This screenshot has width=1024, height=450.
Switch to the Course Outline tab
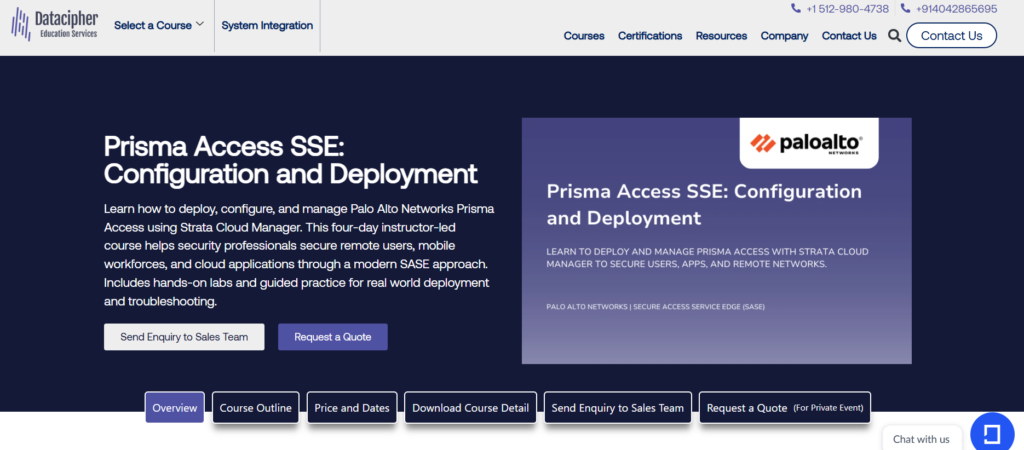tap(255, 408)
